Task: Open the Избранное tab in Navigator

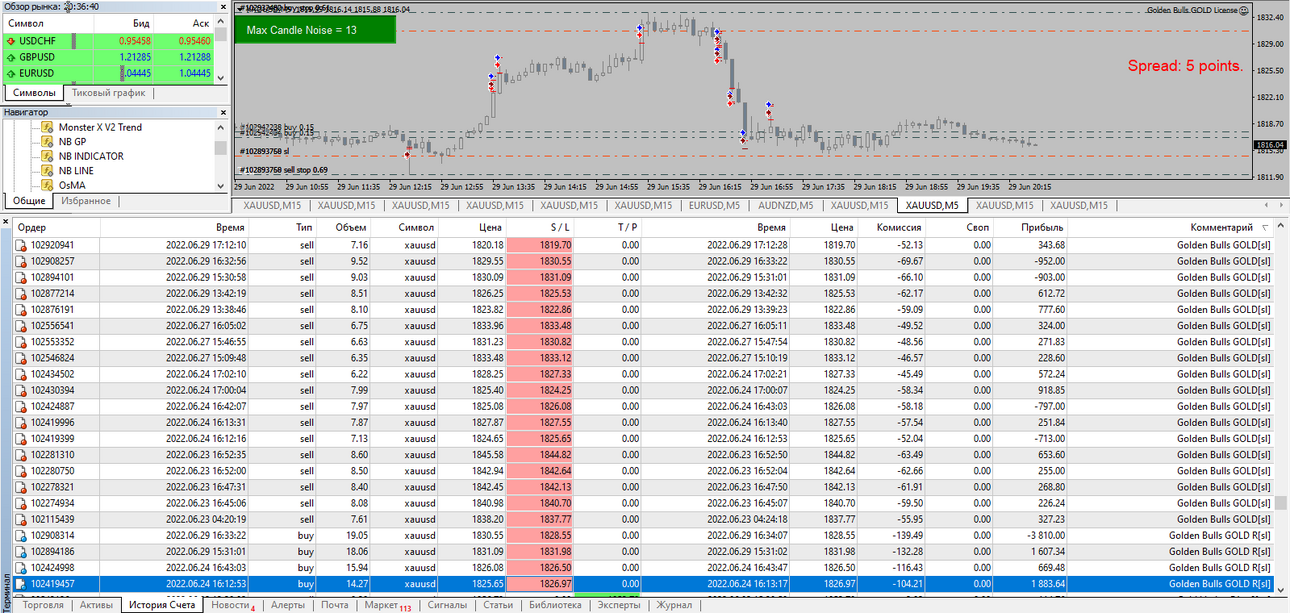Action: (86, 201)
